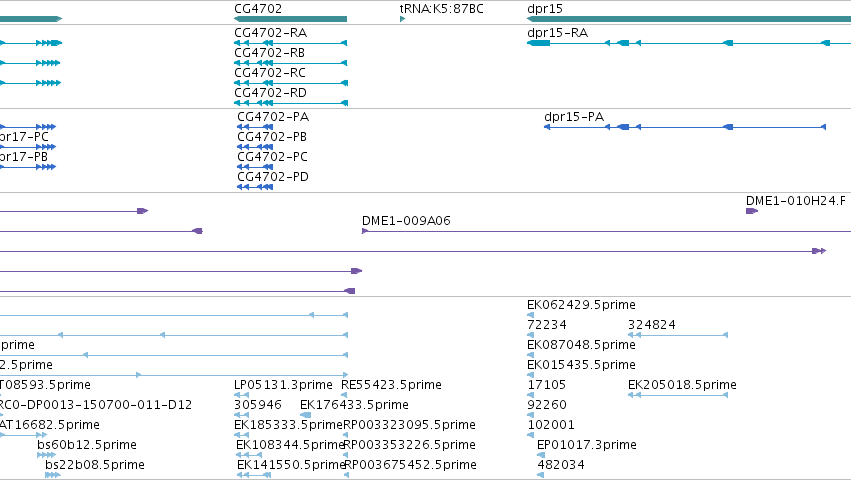Select the CG4702-RD transcript label
Screen dimensions: 851x480
[270, 93]
